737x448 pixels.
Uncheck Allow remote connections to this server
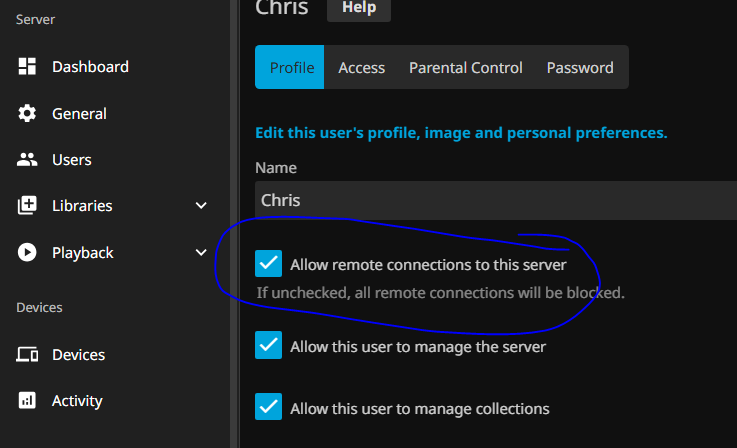[x=268, y=264]
